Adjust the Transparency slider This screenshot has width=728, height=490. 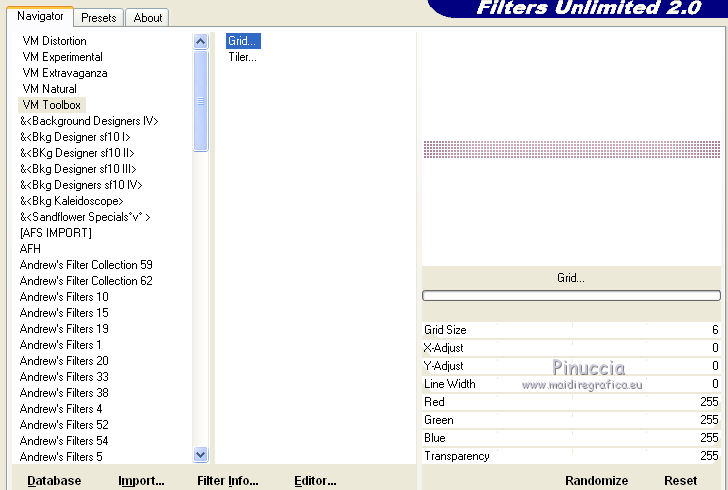tap(572, 456)
